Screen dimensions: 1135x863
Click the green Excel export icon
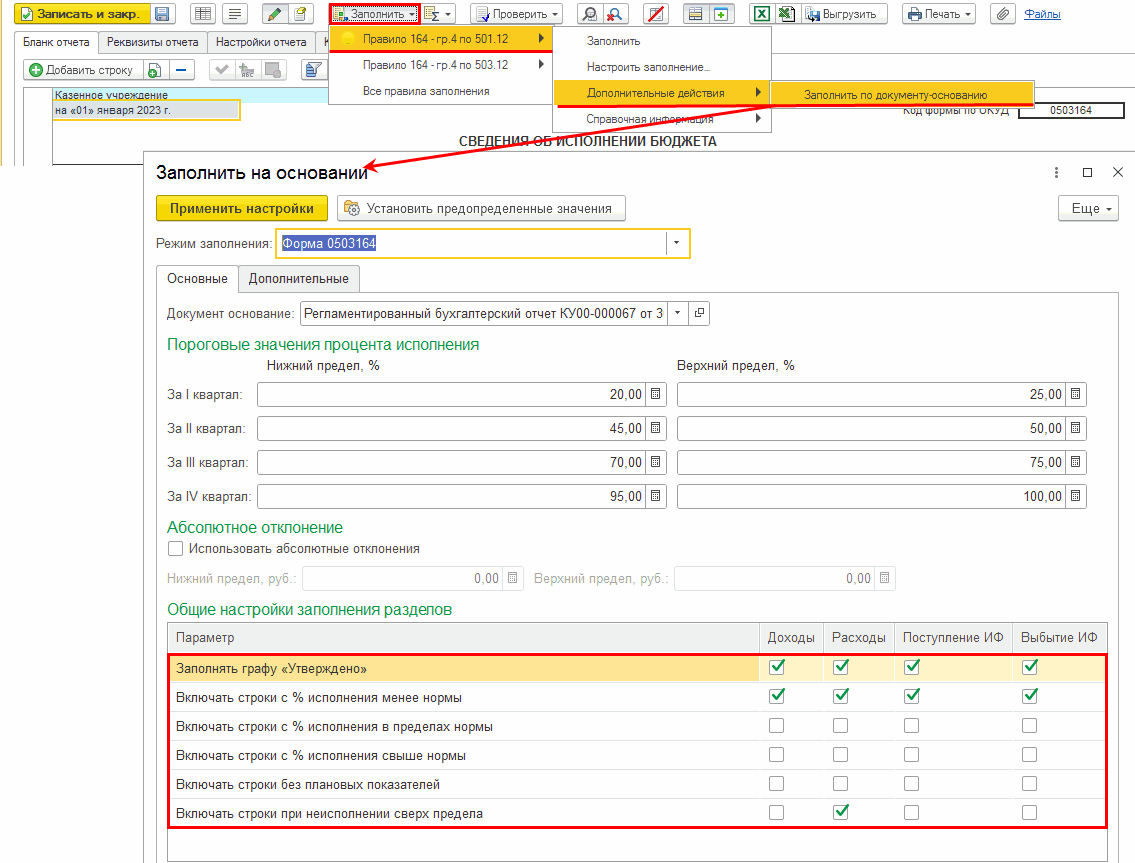tap(761, 14)
